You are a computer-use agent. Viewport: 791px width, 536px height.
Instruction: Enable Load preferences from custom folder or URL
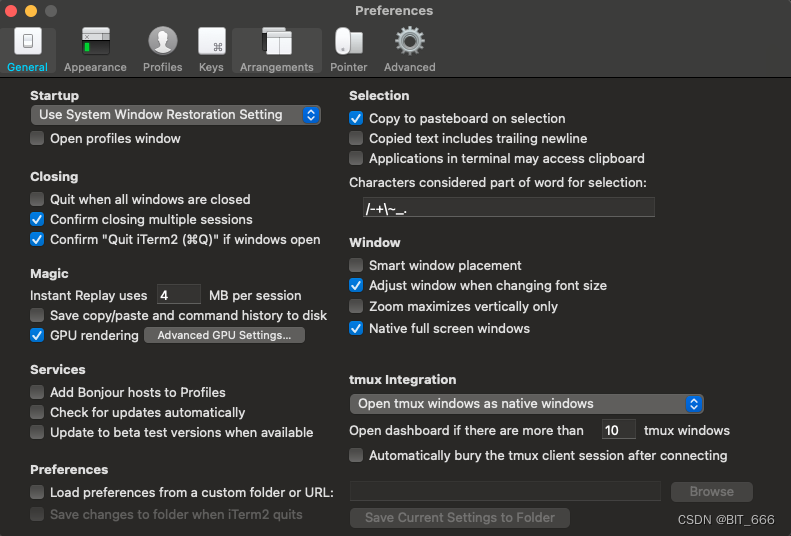tap(37, 492)
